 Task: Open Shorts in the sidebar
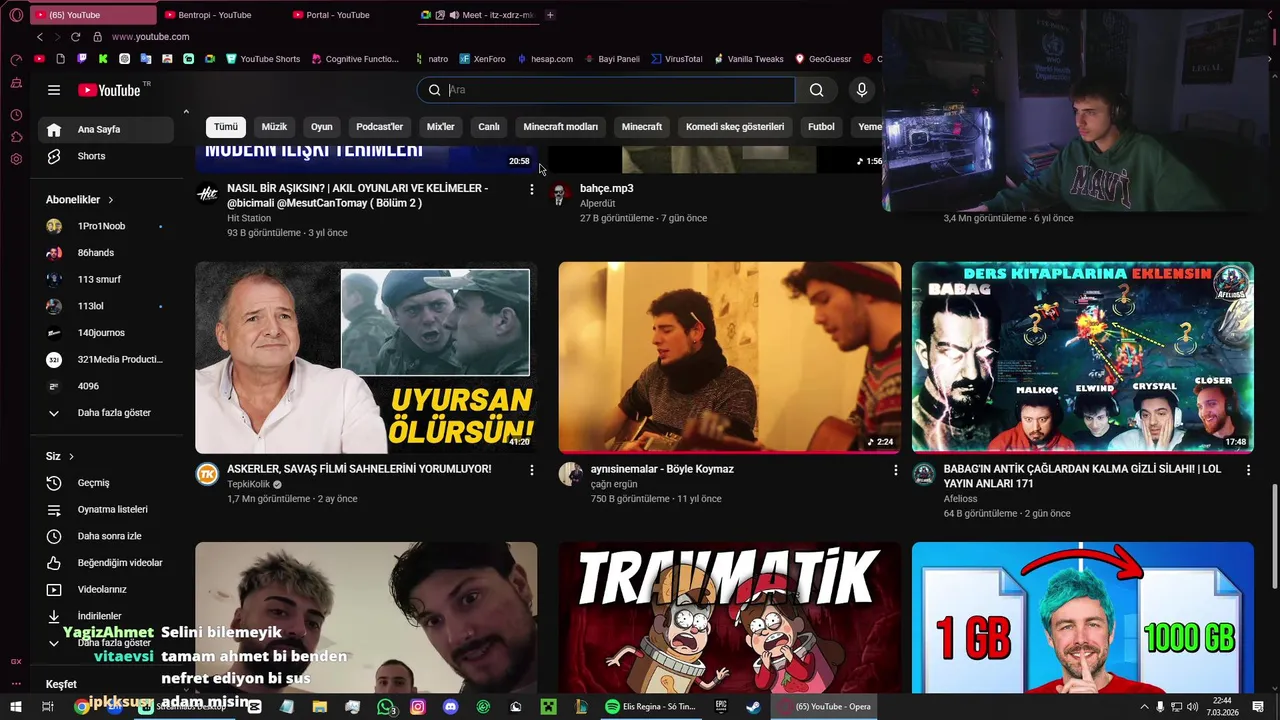pos(106,156)
